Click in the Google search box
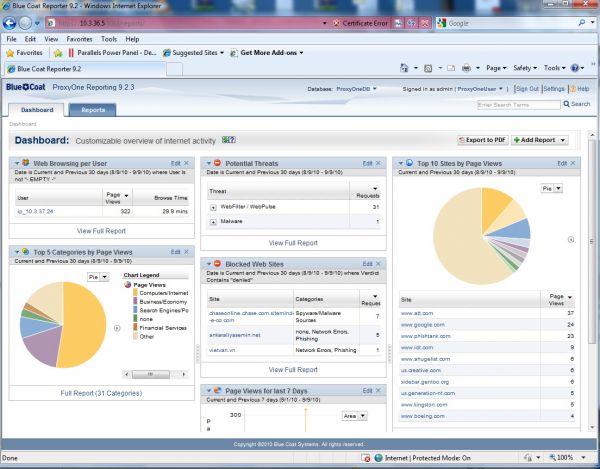 click(x=511, y=23)
